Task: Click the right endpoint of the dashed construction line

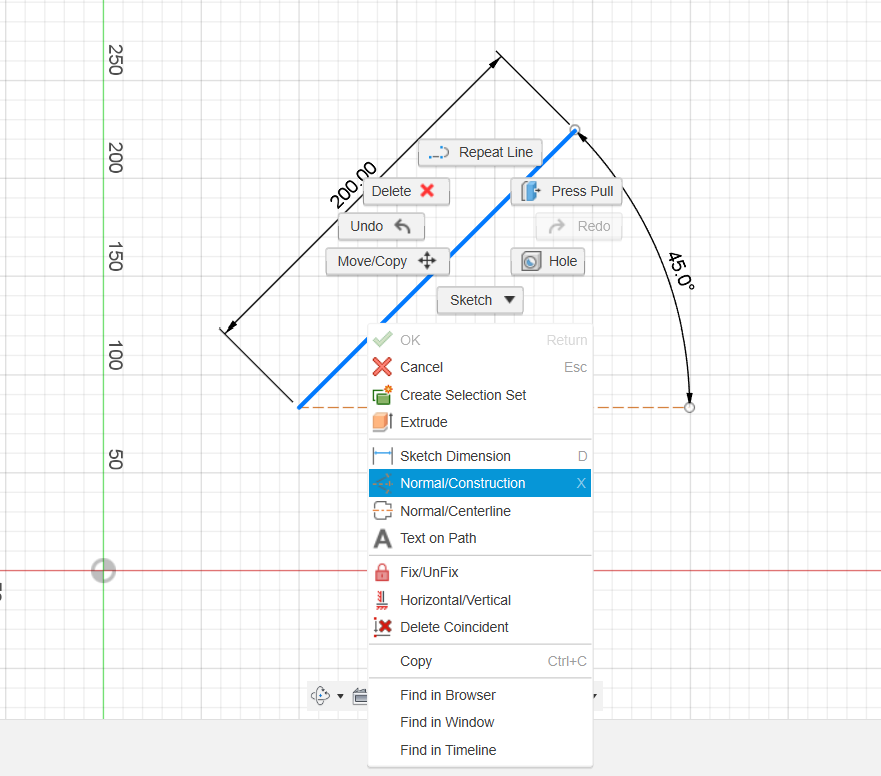Action: click(689, 407)
